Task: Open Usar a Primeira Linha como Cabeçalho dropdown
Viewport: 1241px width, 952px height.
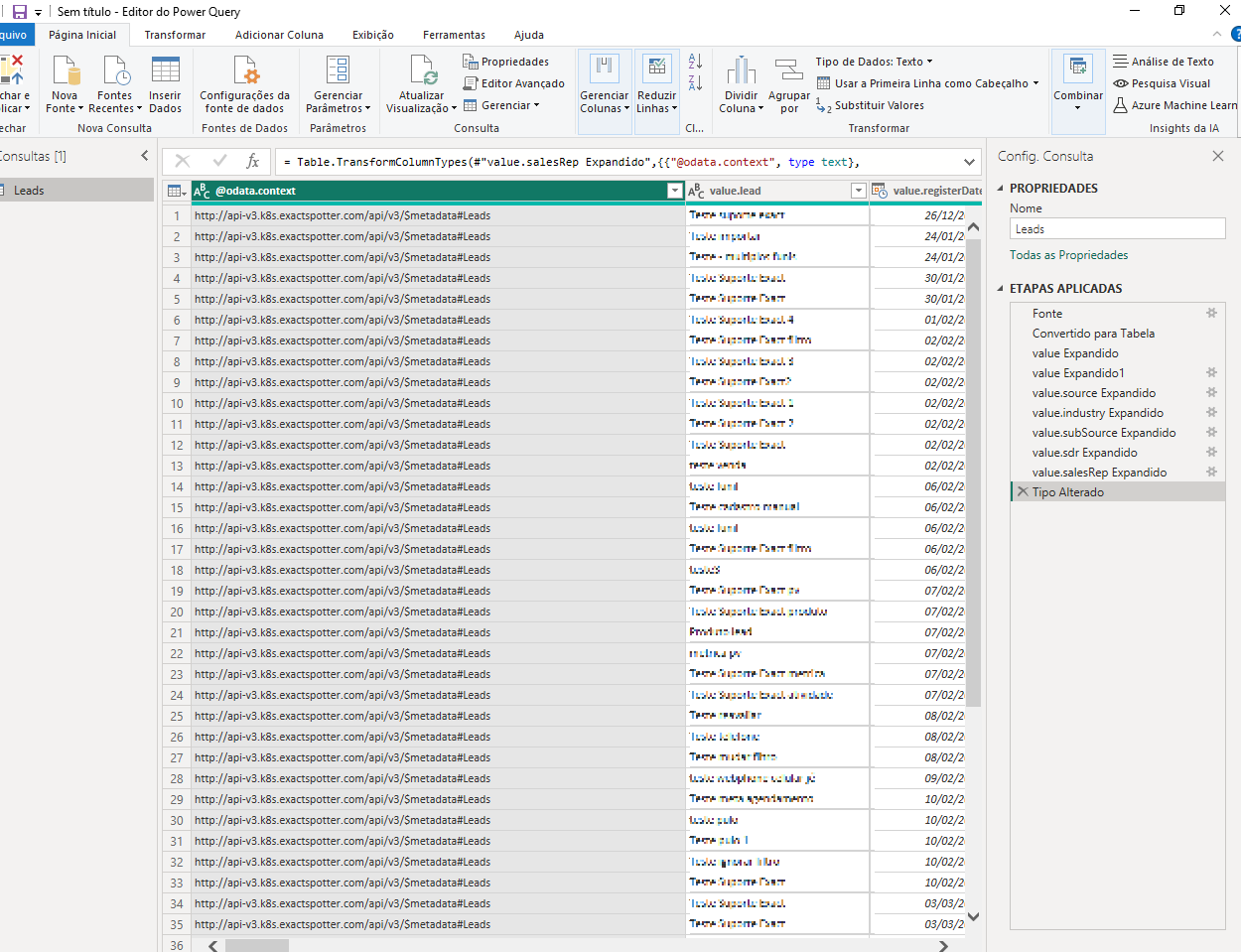Action: 928,83
